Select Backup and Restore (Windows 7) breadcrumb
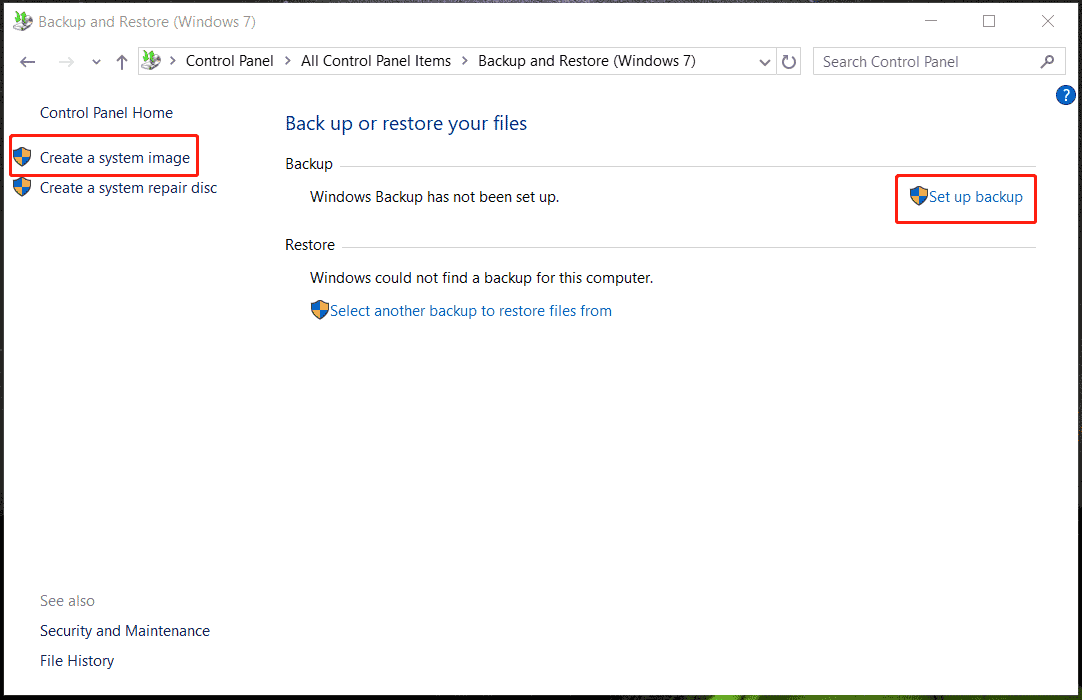This screenshot has height=700, width=1082. click(x=587, y=61)
